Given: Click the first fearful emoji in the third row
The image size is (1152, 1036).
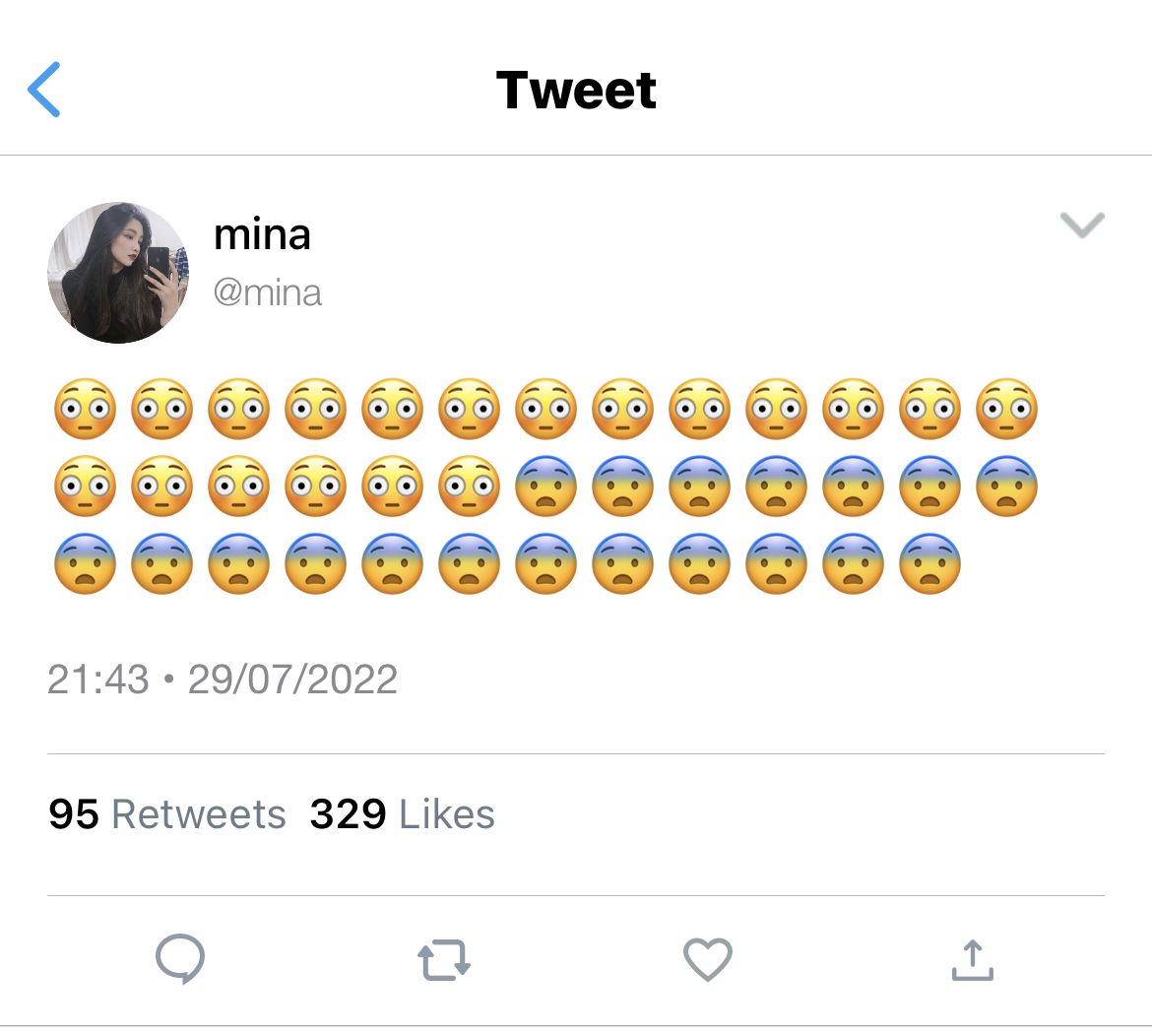Looking at the screenshot, I should (85, 564).
